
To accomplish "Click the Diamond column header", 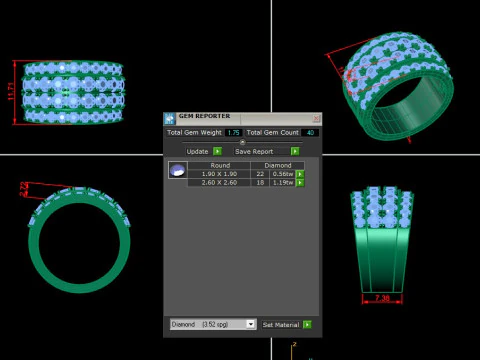I will pos(277,165).
